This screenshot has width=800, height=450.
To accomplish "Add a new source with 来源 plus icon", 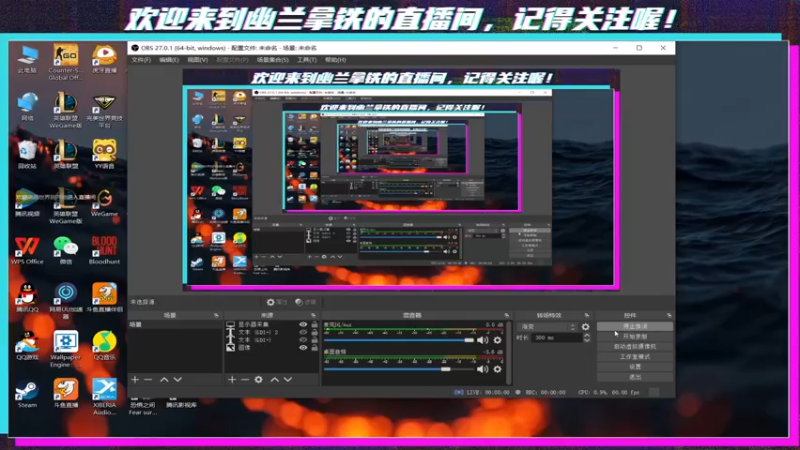I will click(x=232, y=380).
